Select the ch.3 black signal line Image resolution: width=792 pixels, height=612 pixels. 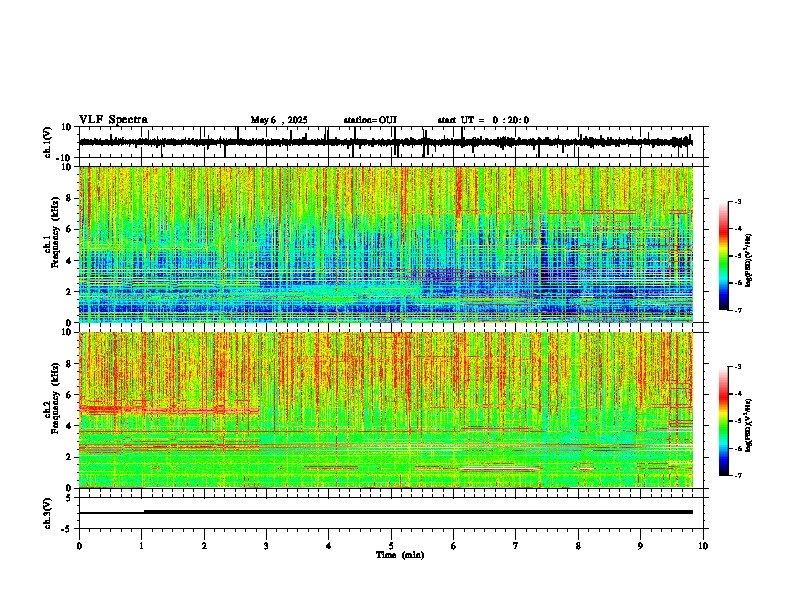click(x=385, y=512)
